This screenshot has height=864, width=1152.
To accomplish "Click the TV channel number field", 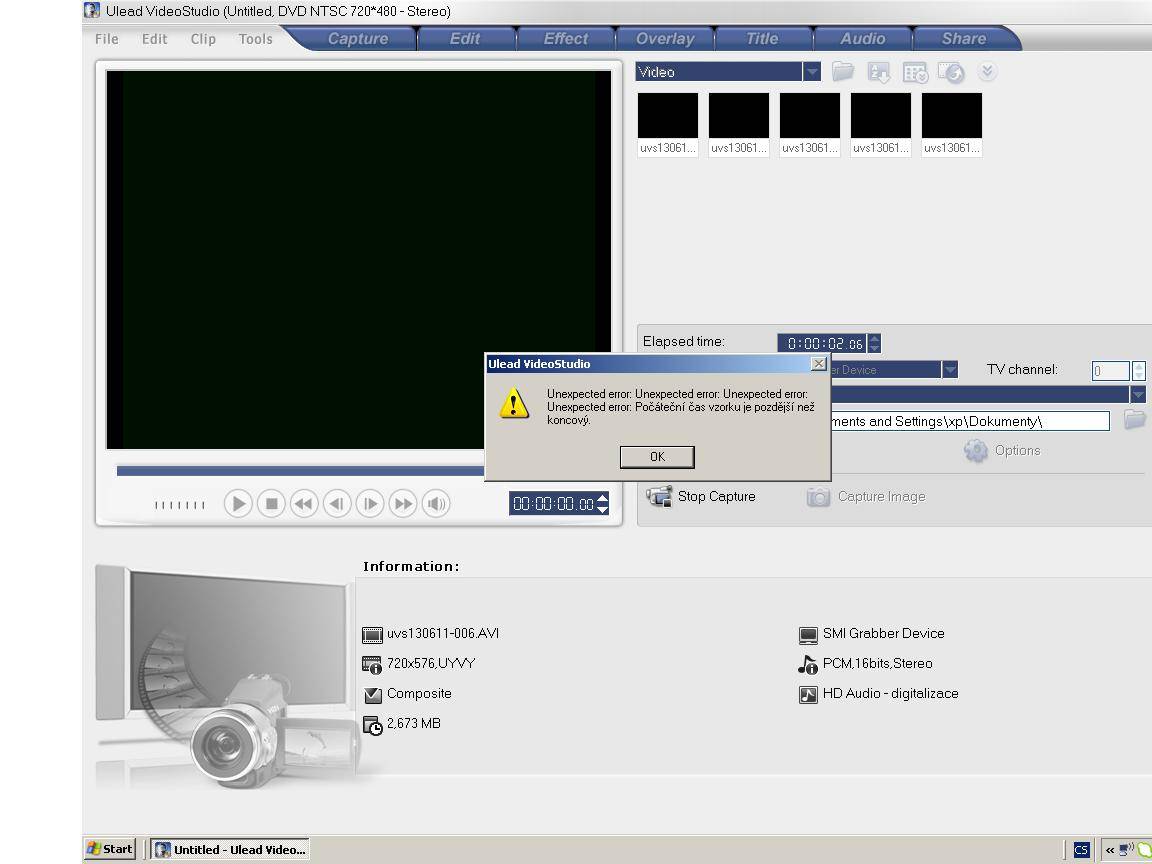I will pos(1111,371).
